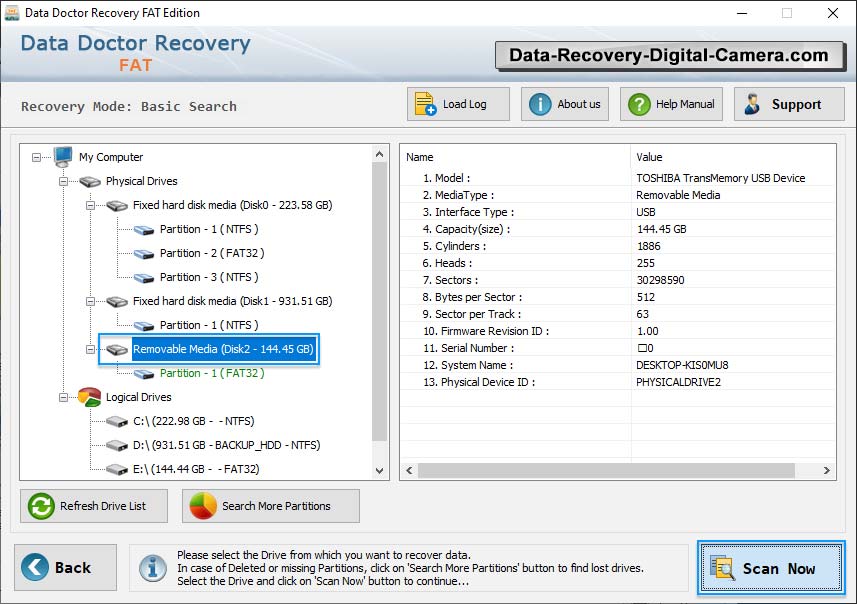Click the Removable Media Disk2 drive icon
The width and height of the screenshot is (857, 604).
(117, 349)
